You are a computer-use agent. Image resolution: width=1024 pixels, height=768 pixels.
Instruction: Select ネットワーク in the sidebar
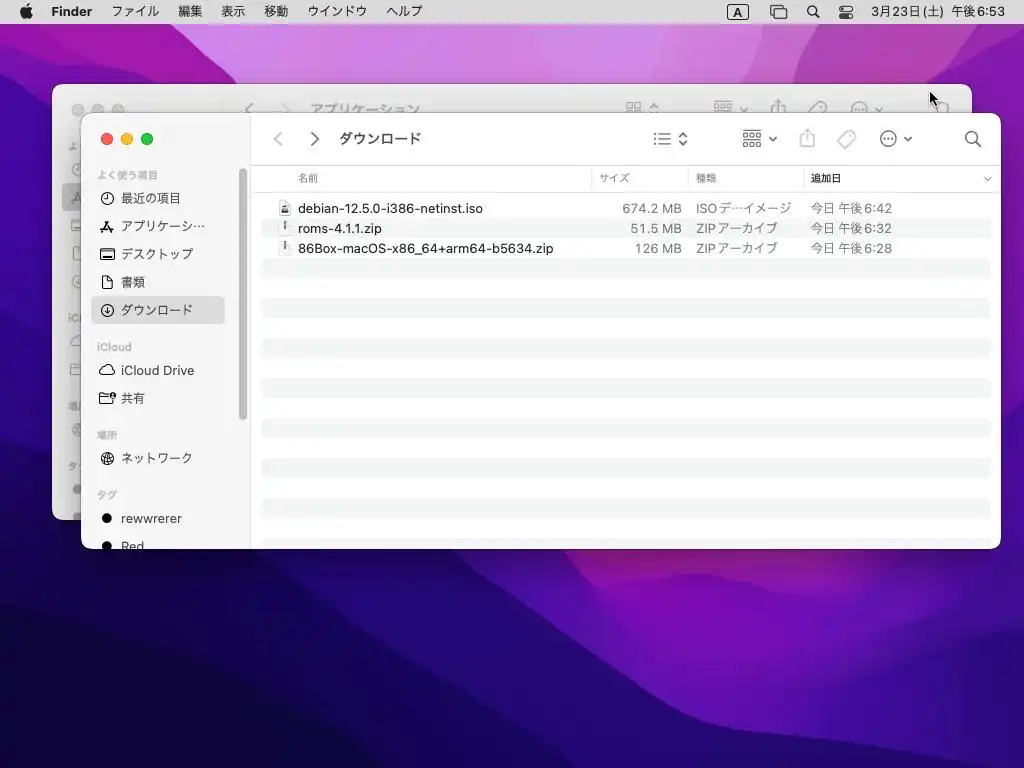coord(158,458)
